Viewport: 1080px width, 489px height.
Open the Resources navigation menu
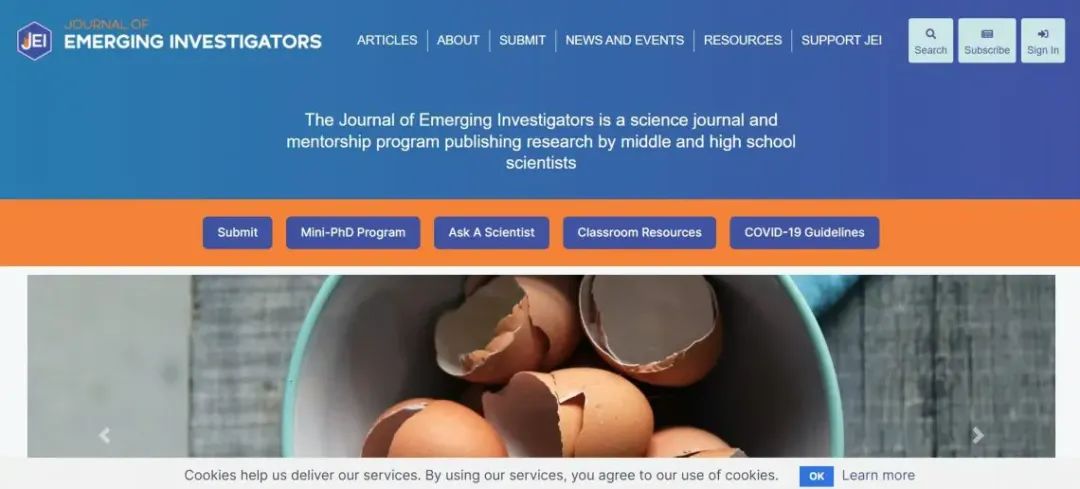[x=742, y=40]
